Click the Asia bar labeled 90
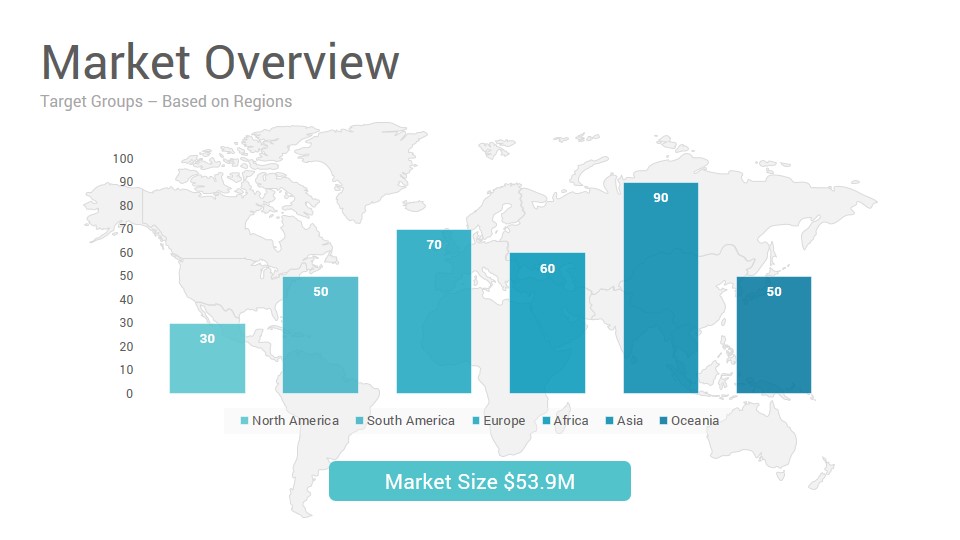Image resolution: width=960 pixels, height=540 pixels. (661, 288)
